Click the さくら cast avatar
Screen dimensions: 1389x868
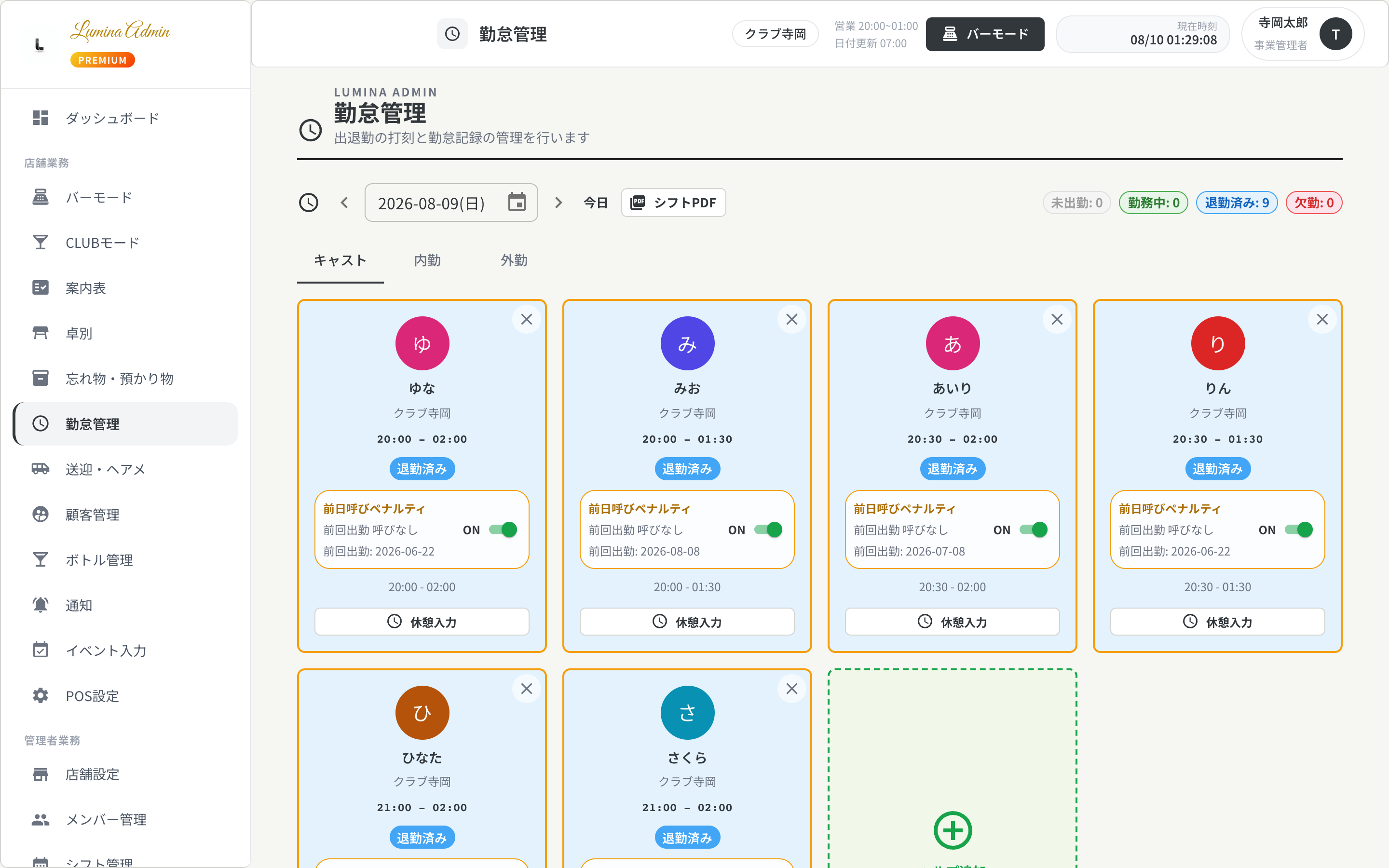(687, 712)
